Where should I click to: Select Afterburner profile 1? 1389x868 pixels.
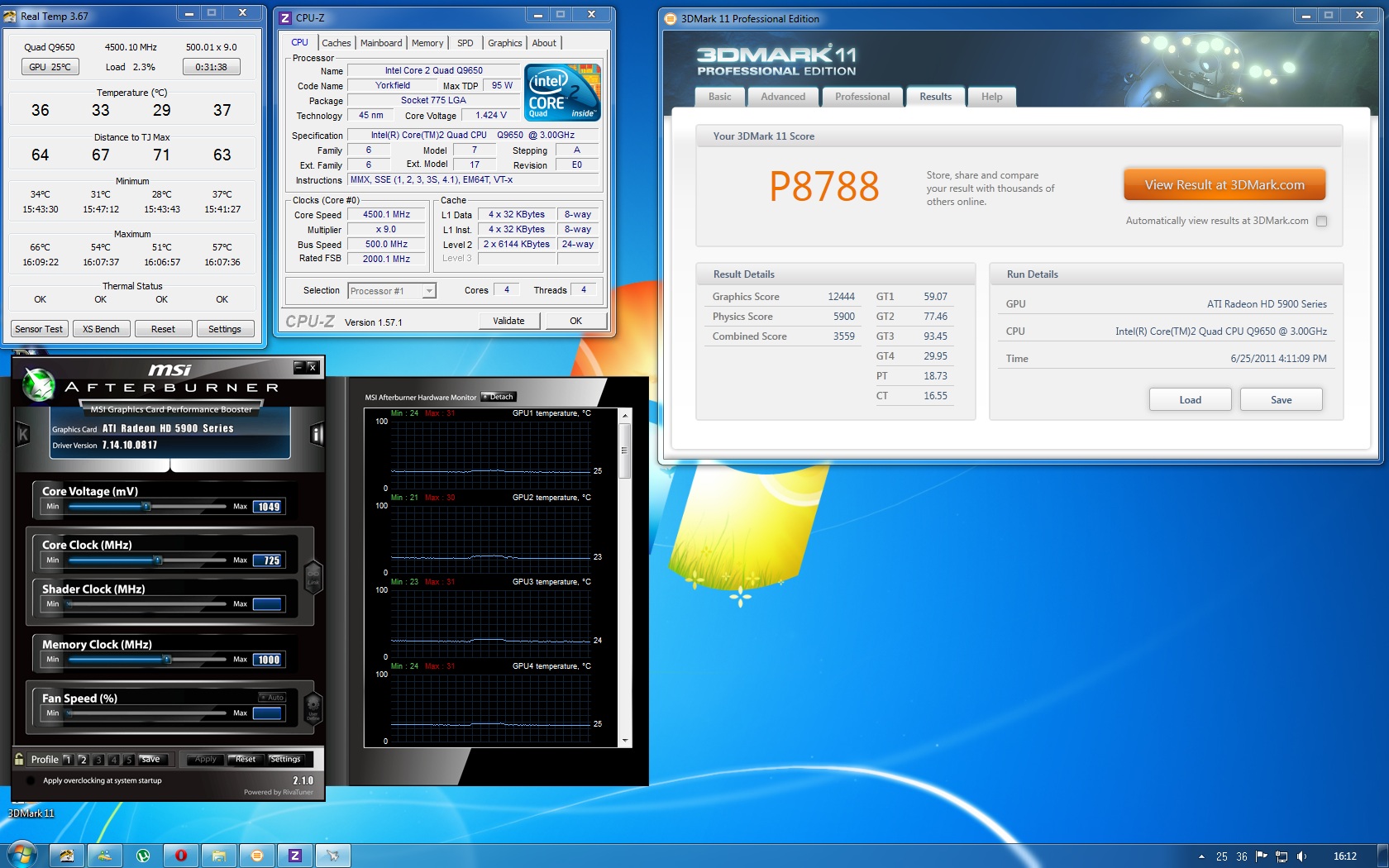[x=68, y=760]
